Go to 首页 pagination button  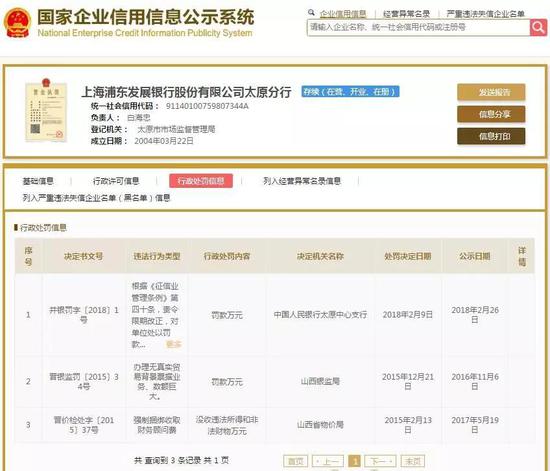[295, 461]
